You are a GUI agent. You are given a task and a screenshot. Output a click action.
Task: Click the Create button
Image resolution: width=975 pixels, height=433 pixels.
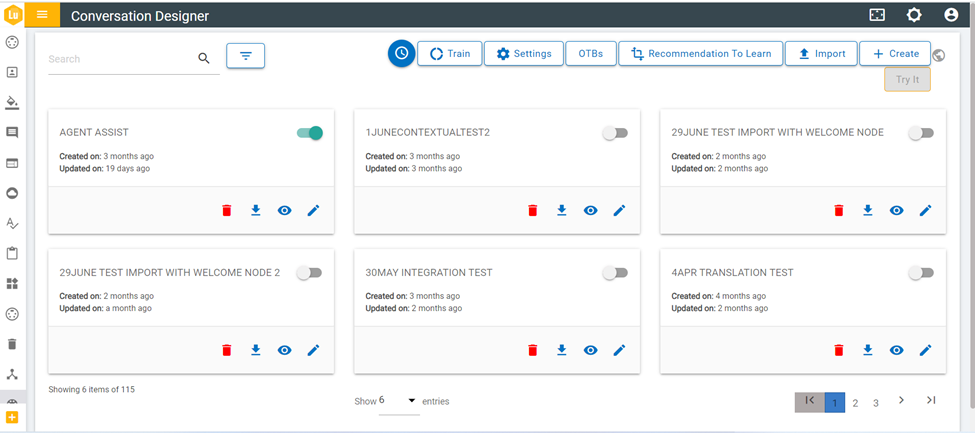pos(895,54)
